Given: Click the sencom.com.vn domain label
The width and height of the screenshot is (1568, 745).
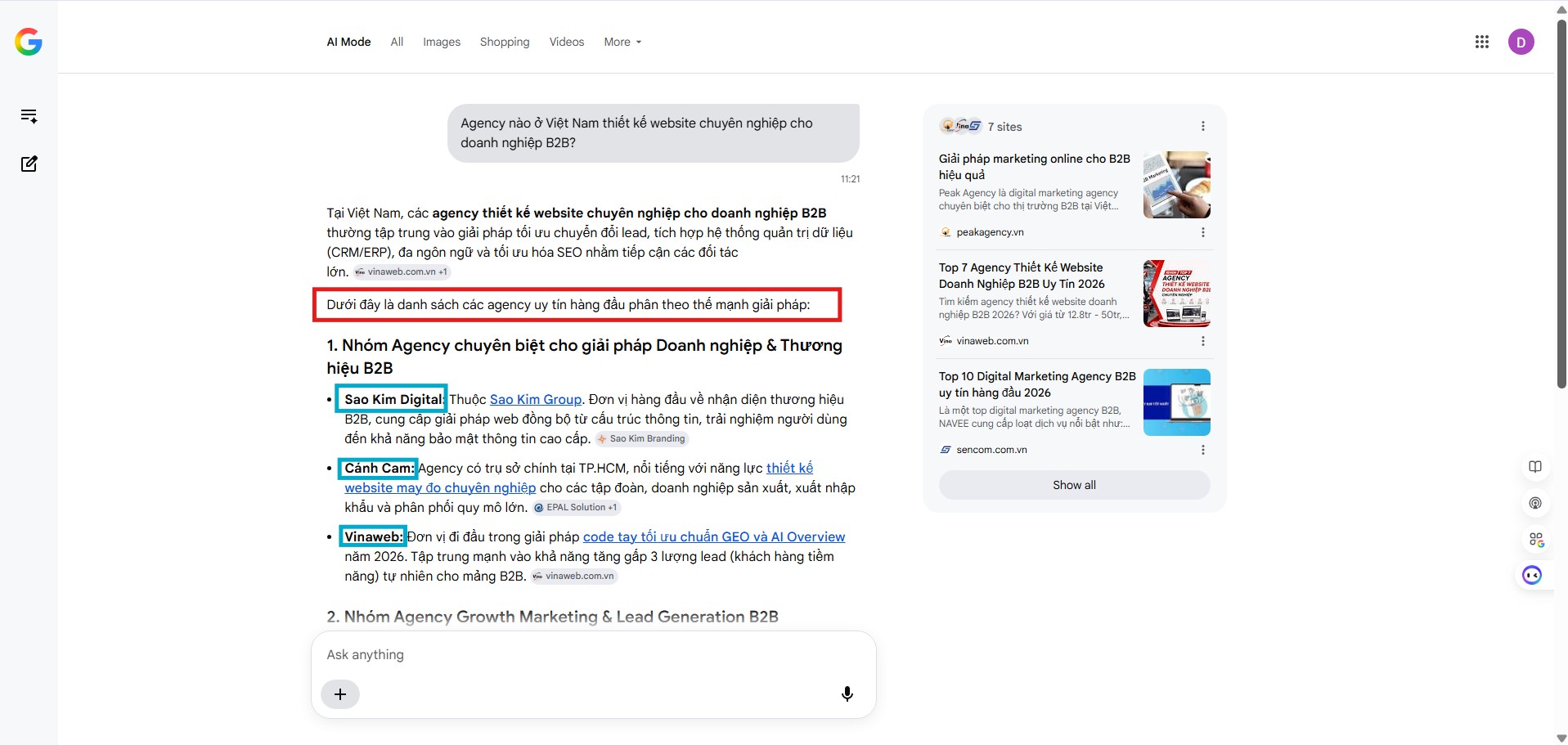Looking at the screenshot, I should click(x=991, y=450).
